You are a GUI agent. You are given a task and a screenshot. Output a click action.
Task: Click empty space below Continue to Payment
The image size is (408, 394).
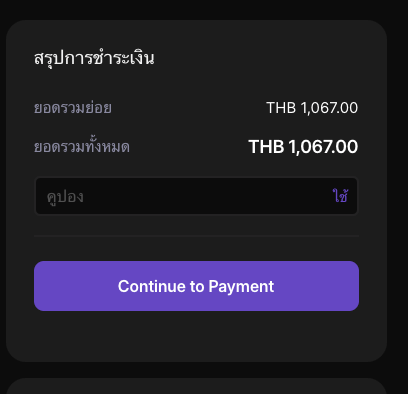(196, 335)
